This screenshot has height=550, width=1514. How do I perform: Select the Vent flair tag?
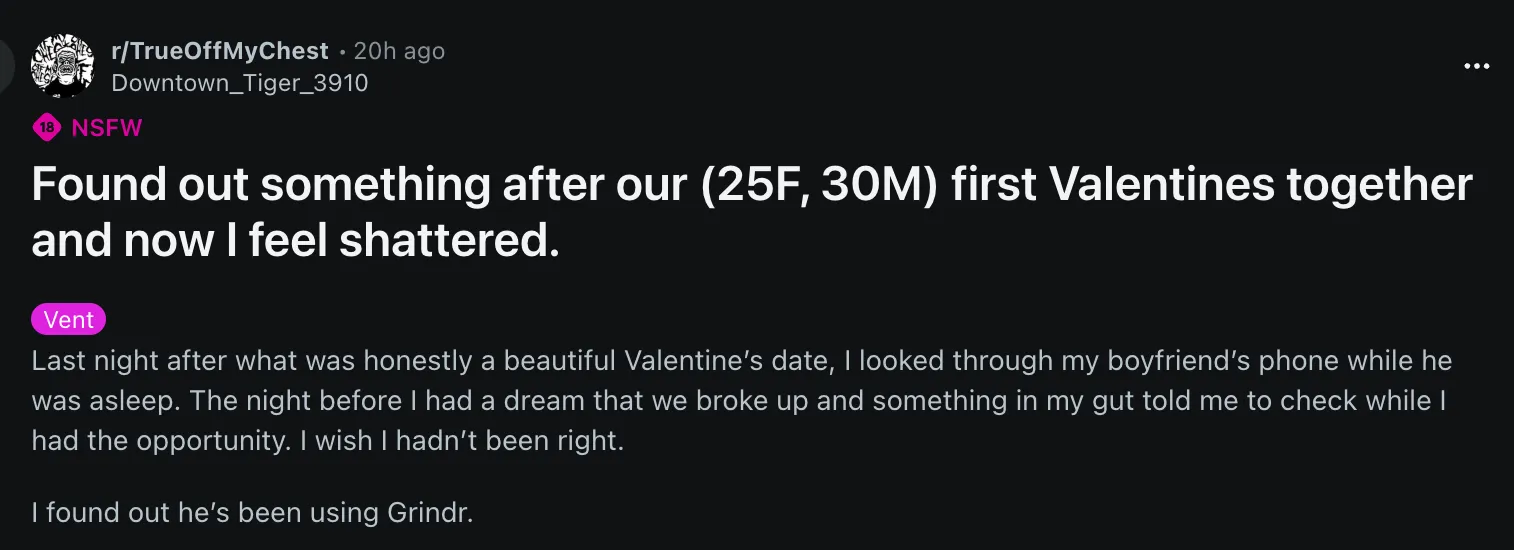(69, 320)
